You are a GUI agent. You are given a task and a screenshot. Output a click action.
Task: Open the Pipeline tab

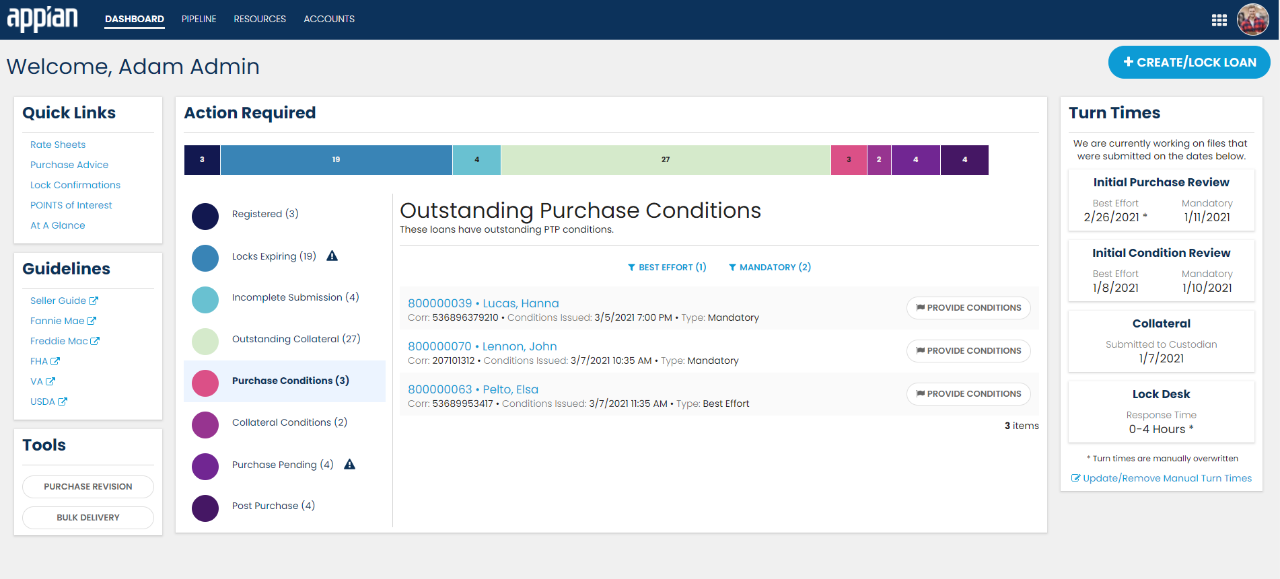198,19
